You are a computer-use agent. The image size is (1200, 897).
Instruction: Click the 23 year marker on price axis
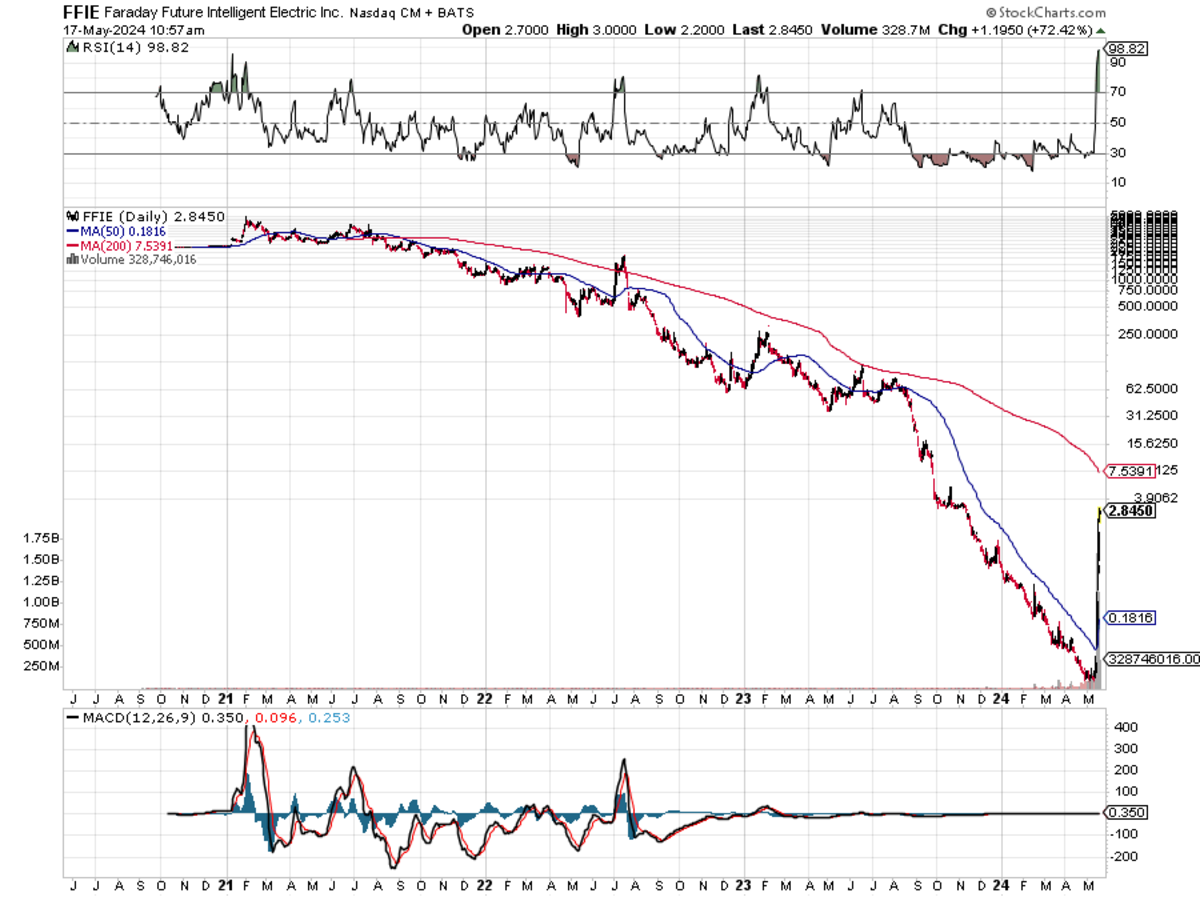(743, 700)
